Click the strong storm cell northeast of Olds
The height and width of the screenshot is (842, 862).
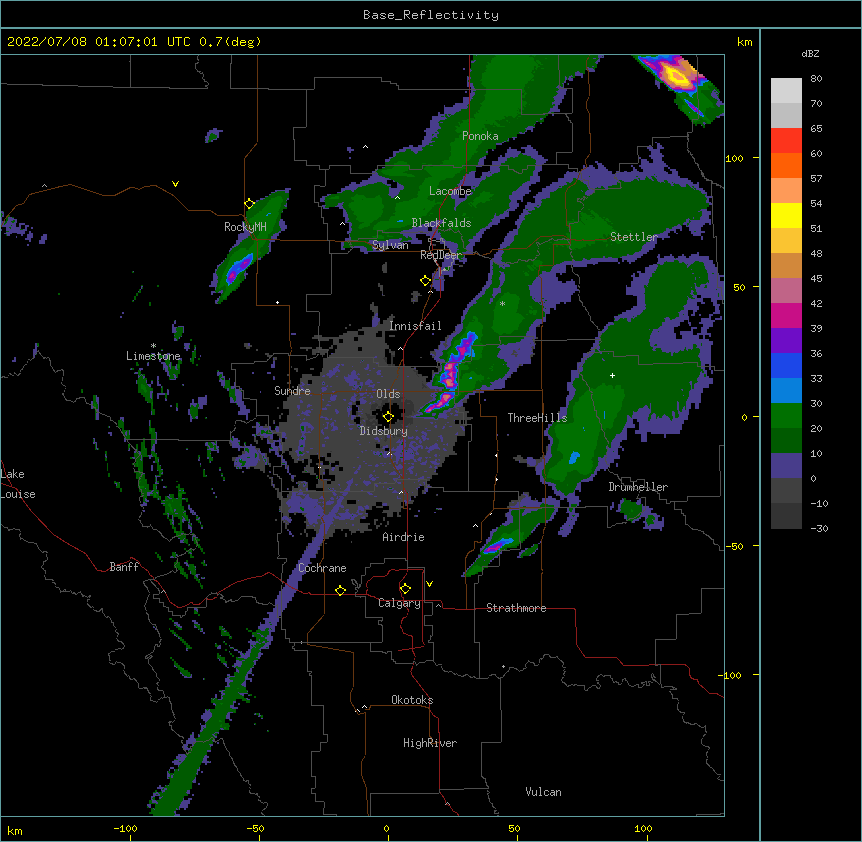tap(450, 373)
